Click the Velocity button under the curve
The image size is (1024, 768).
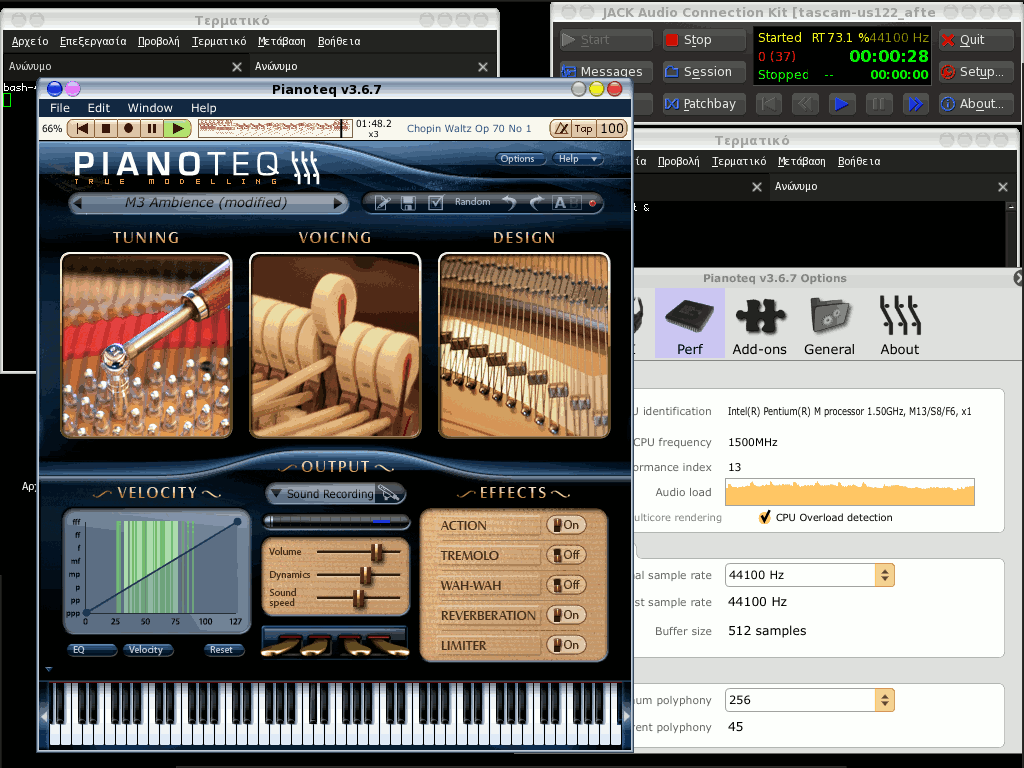(148, 650)
